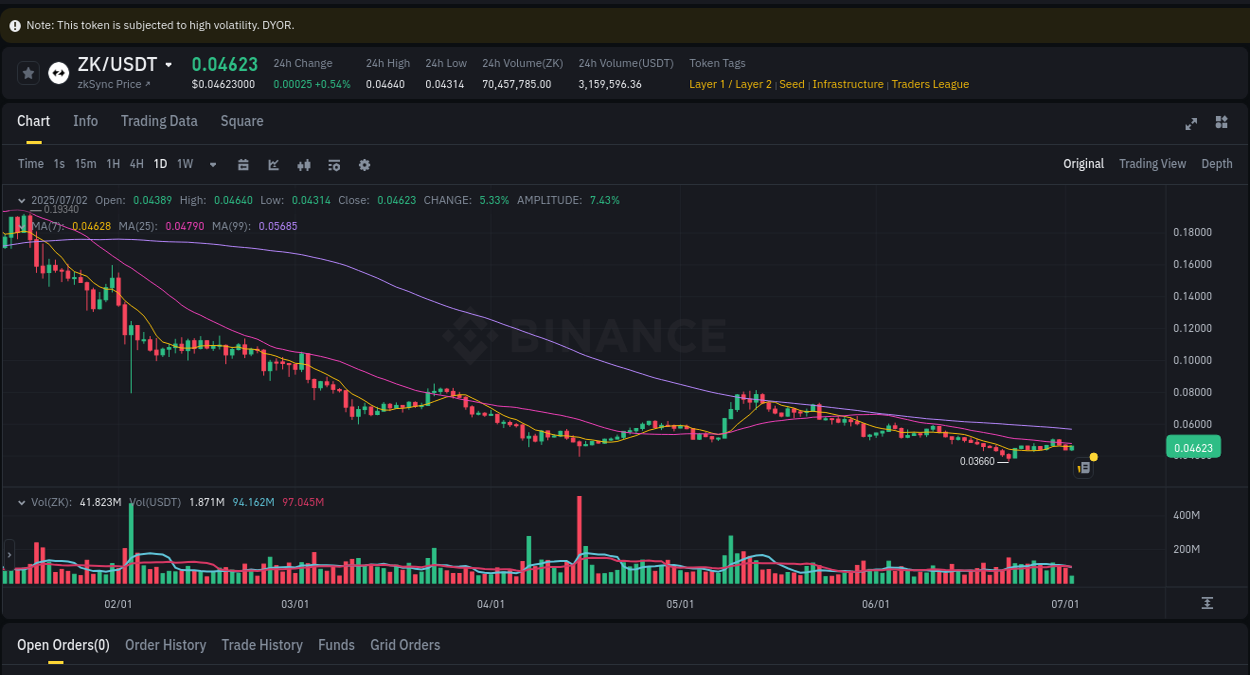Viewport: 1250px width, 675px height.
Task: Expand the left side panel arrow
Action: [x=7, y=553]
